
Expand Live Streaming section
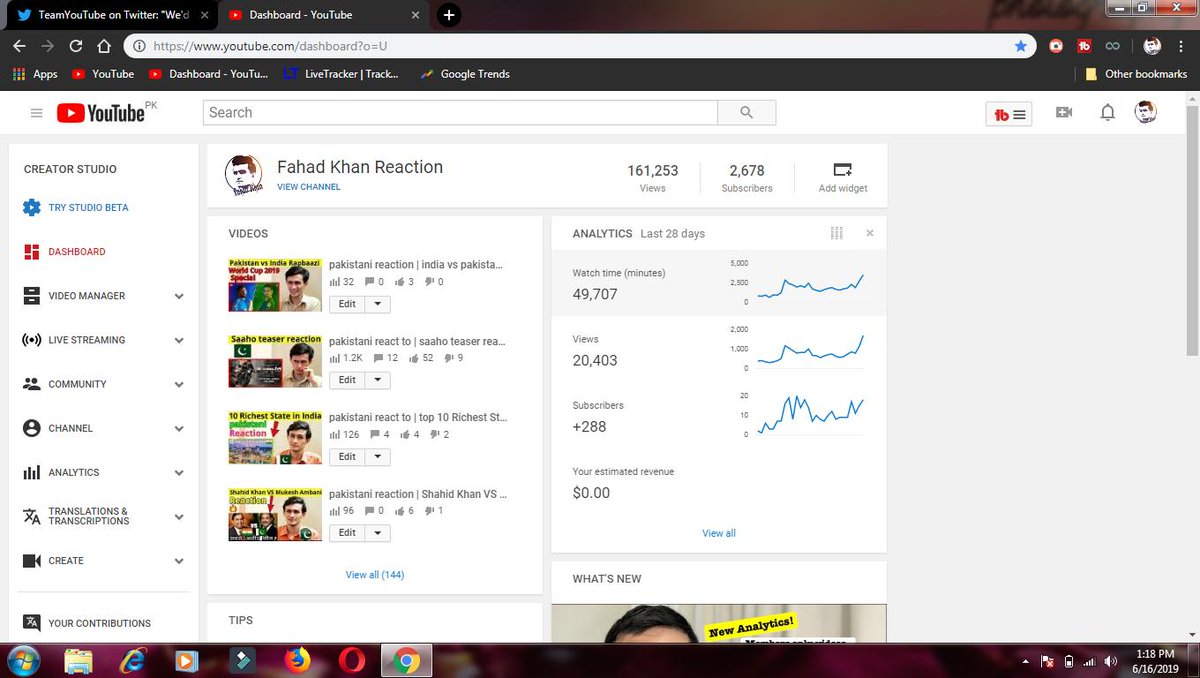pyautogui.click(x=179, y=340)
